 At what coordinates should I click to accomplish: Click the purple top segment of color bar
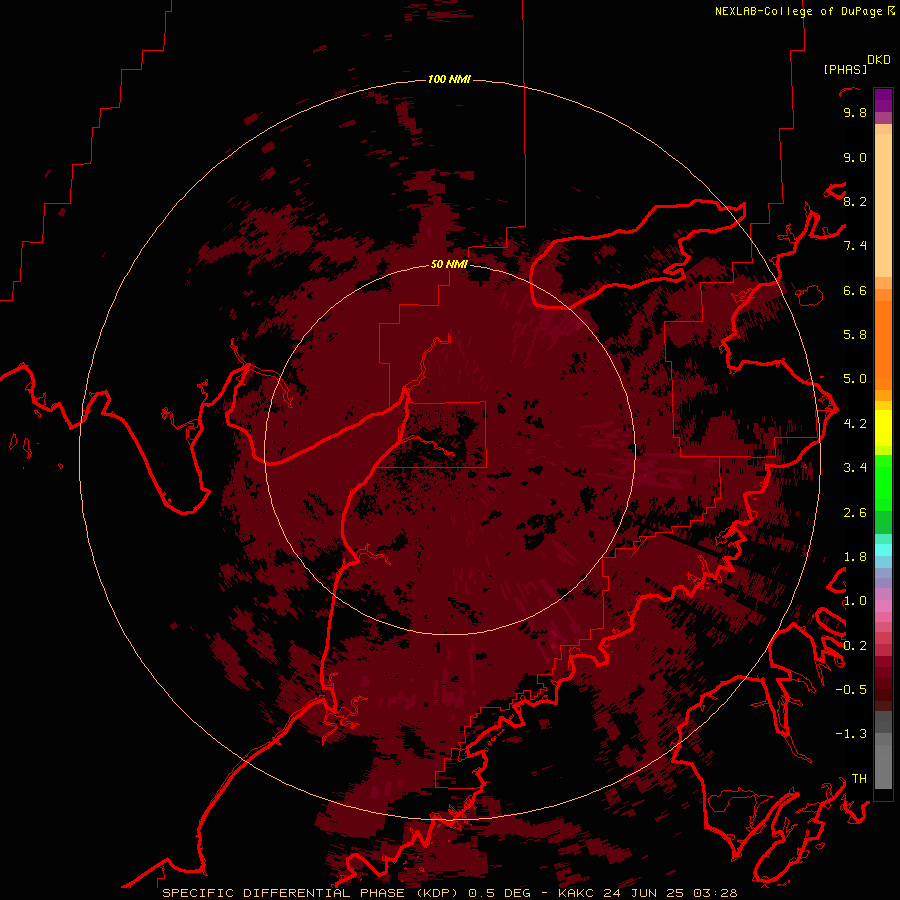[x=883, y=100]
